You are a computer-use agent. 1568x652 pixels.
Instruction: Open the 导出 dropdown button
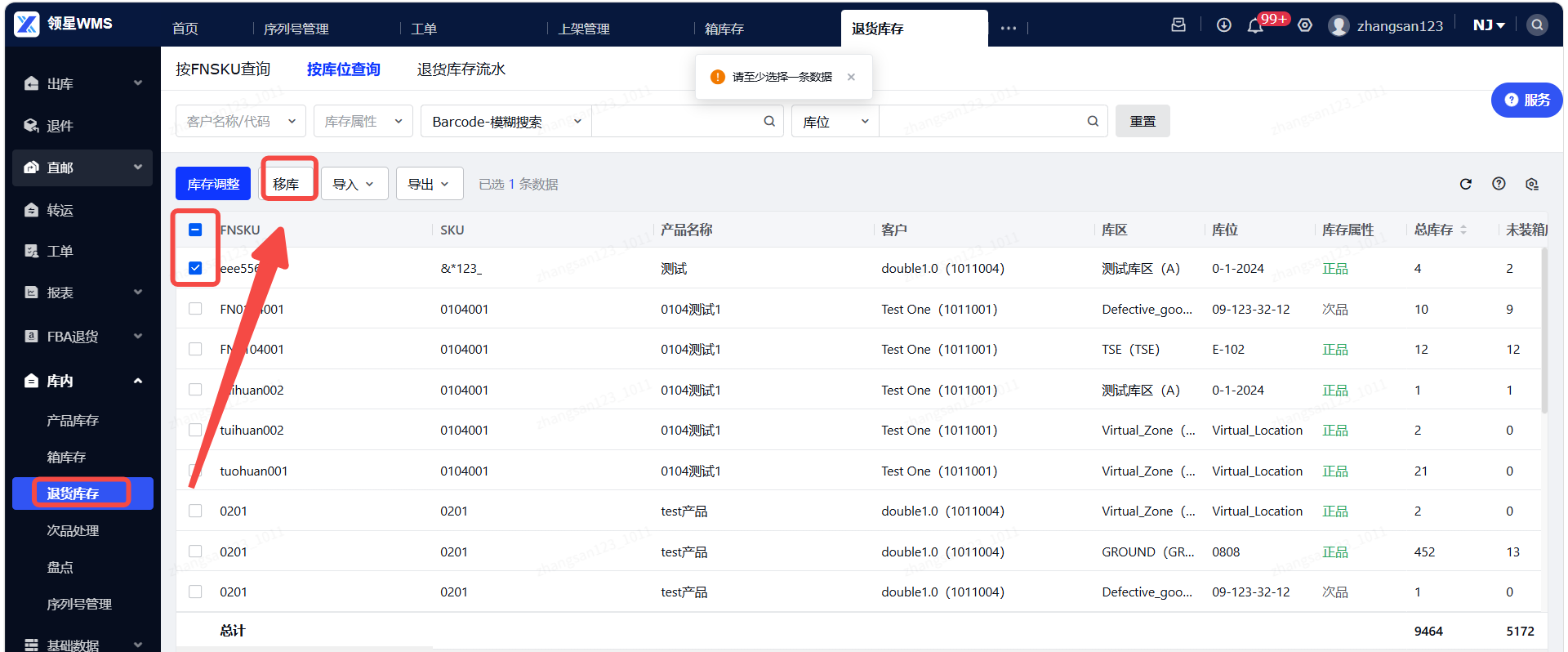click(x=430, y=184)
